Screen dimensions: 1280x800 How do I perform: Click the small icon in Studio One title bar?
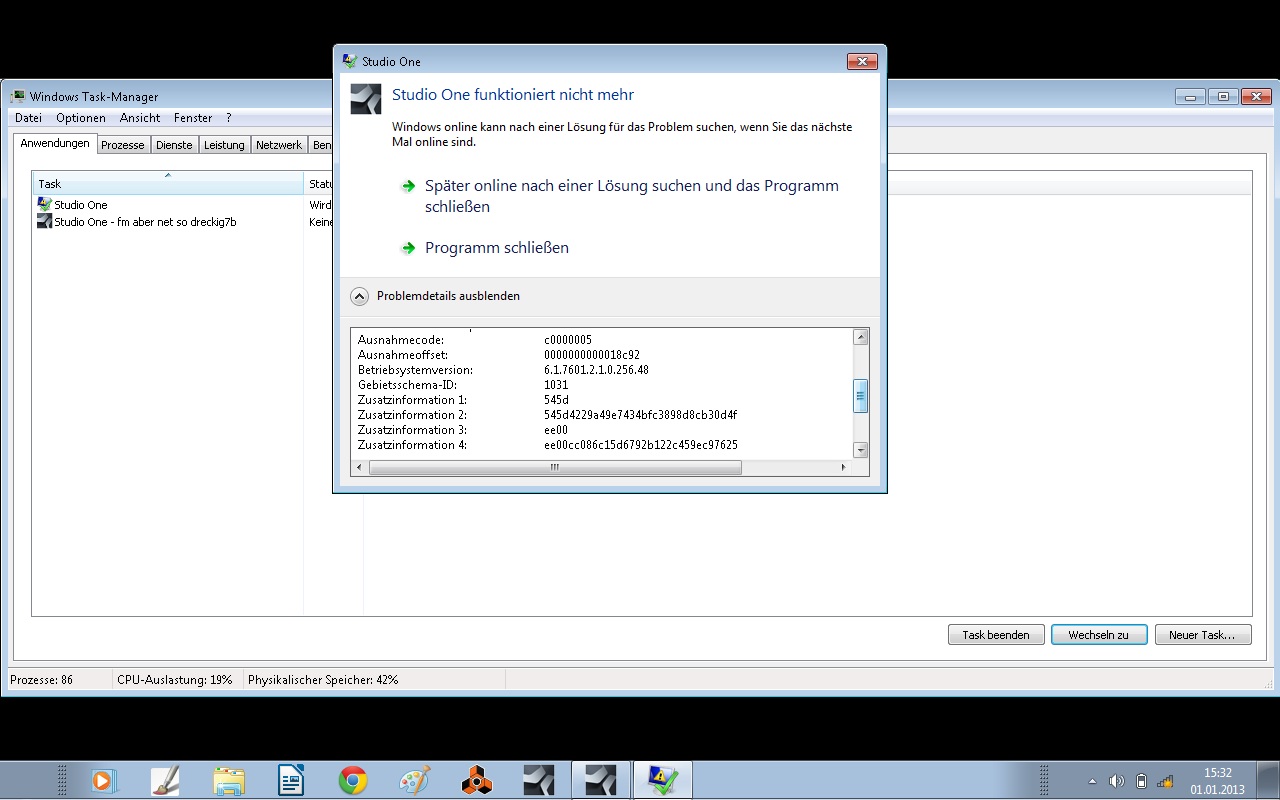point(349,61)
